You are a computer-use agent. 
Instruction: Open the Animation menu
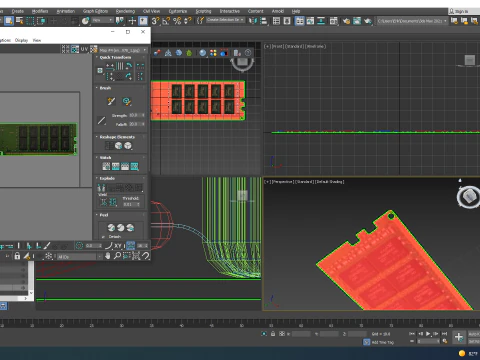pyautogui.click(x=66, y=11)
